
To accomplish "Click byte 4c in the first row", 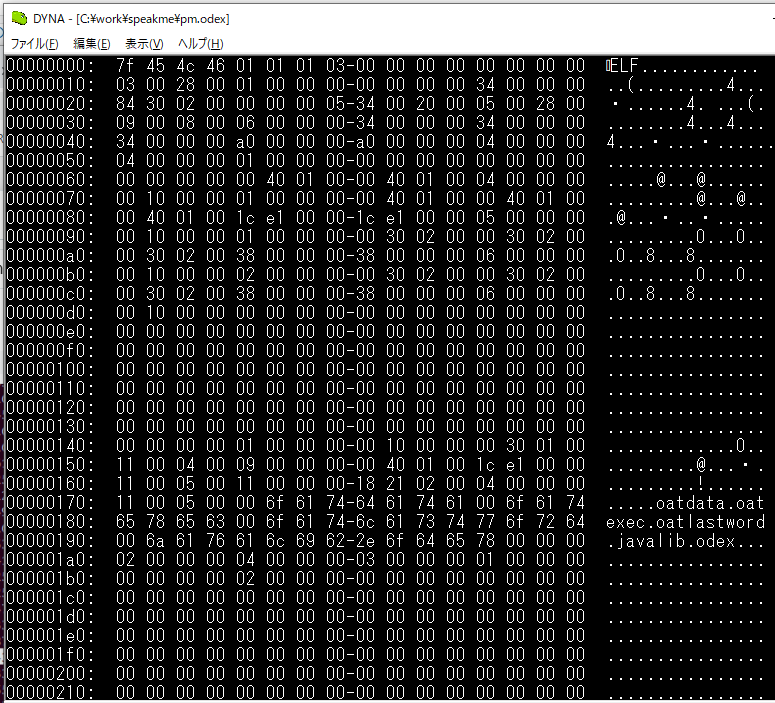I will coord(185,65).
